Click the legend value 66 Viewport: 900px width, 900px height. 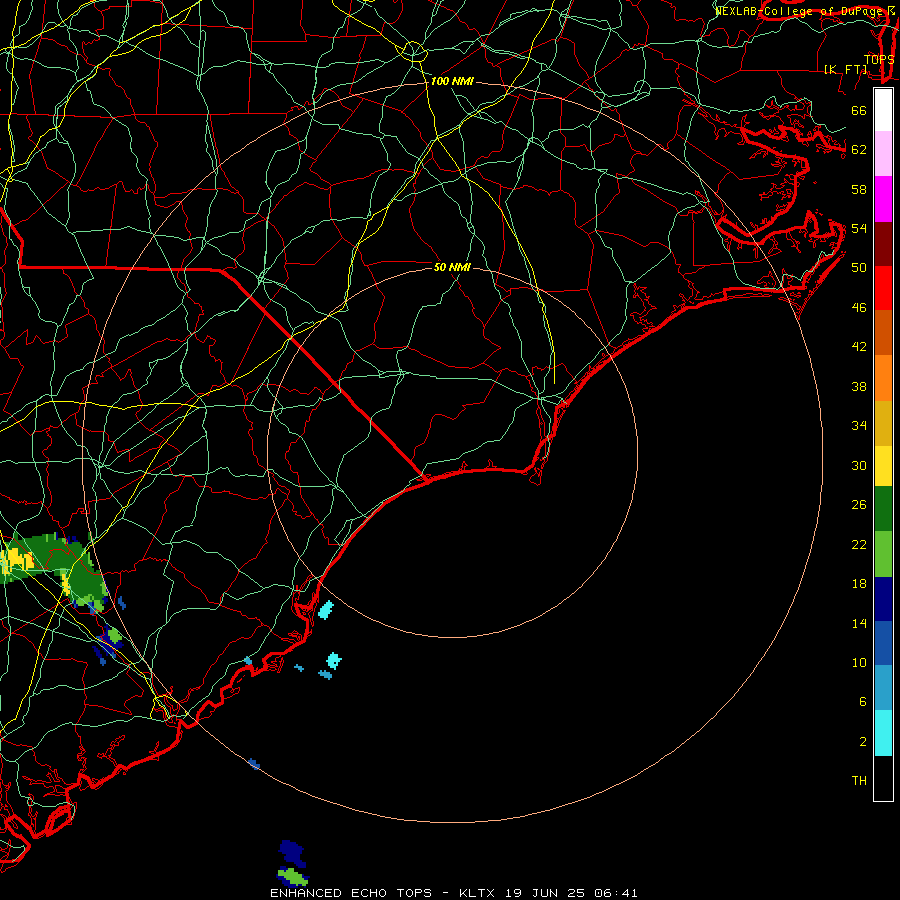coord(859,111)
